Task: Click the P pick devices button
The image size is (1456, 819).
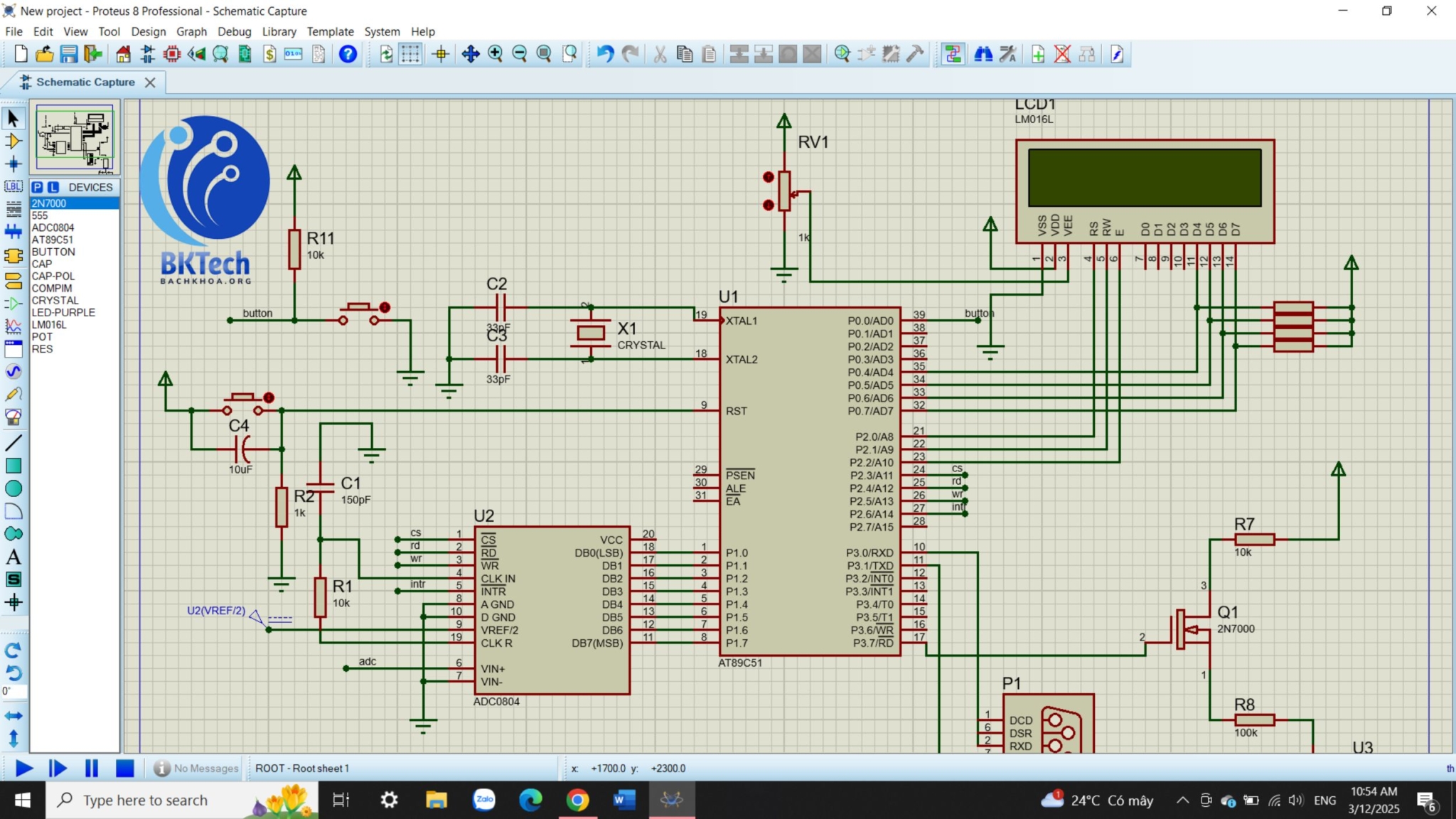Action: click(x=38, y=187)
